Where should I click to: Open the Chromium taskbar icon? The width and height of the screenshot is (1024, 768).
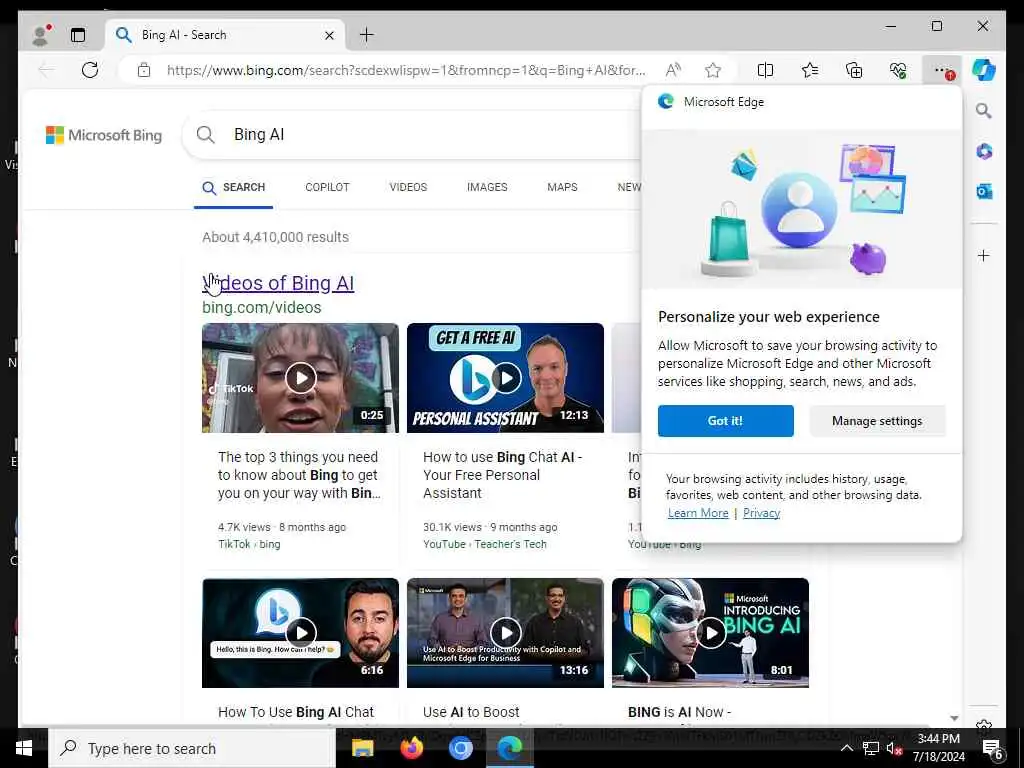coord(460,748)
